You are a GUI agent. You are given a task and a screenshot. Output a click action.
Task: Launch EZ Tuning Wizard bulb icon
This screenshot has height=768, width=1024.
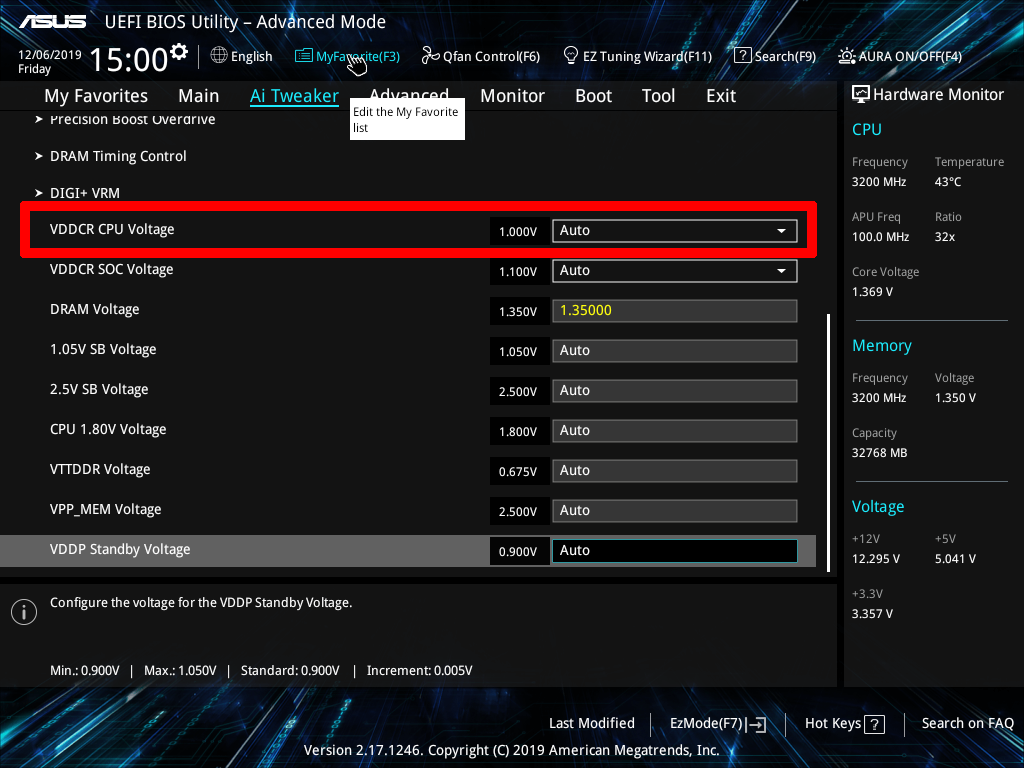click(x=571, y=56)
